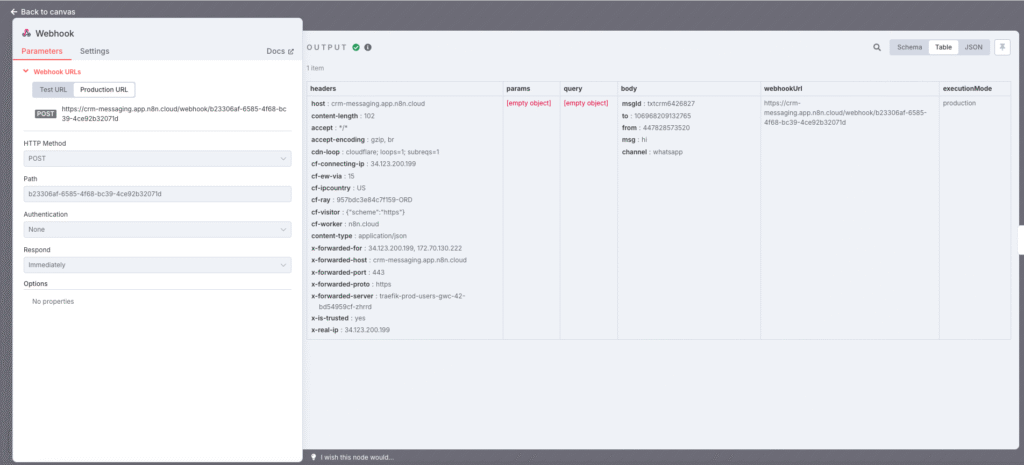Select the x-real-ip header row
Screen dimensions: 1024x465
pyautogui.click(x=350, y=330)
